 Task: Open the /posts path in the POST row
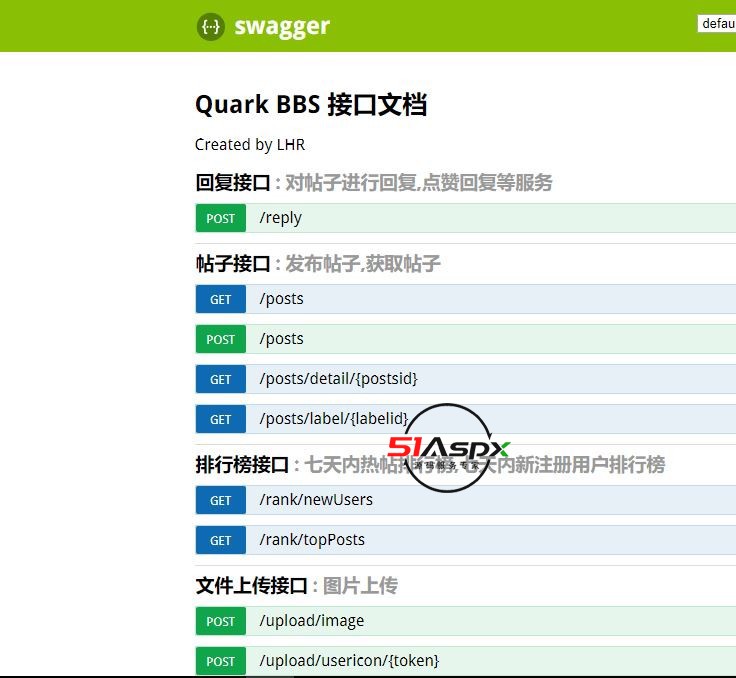(x=282, y=339)
